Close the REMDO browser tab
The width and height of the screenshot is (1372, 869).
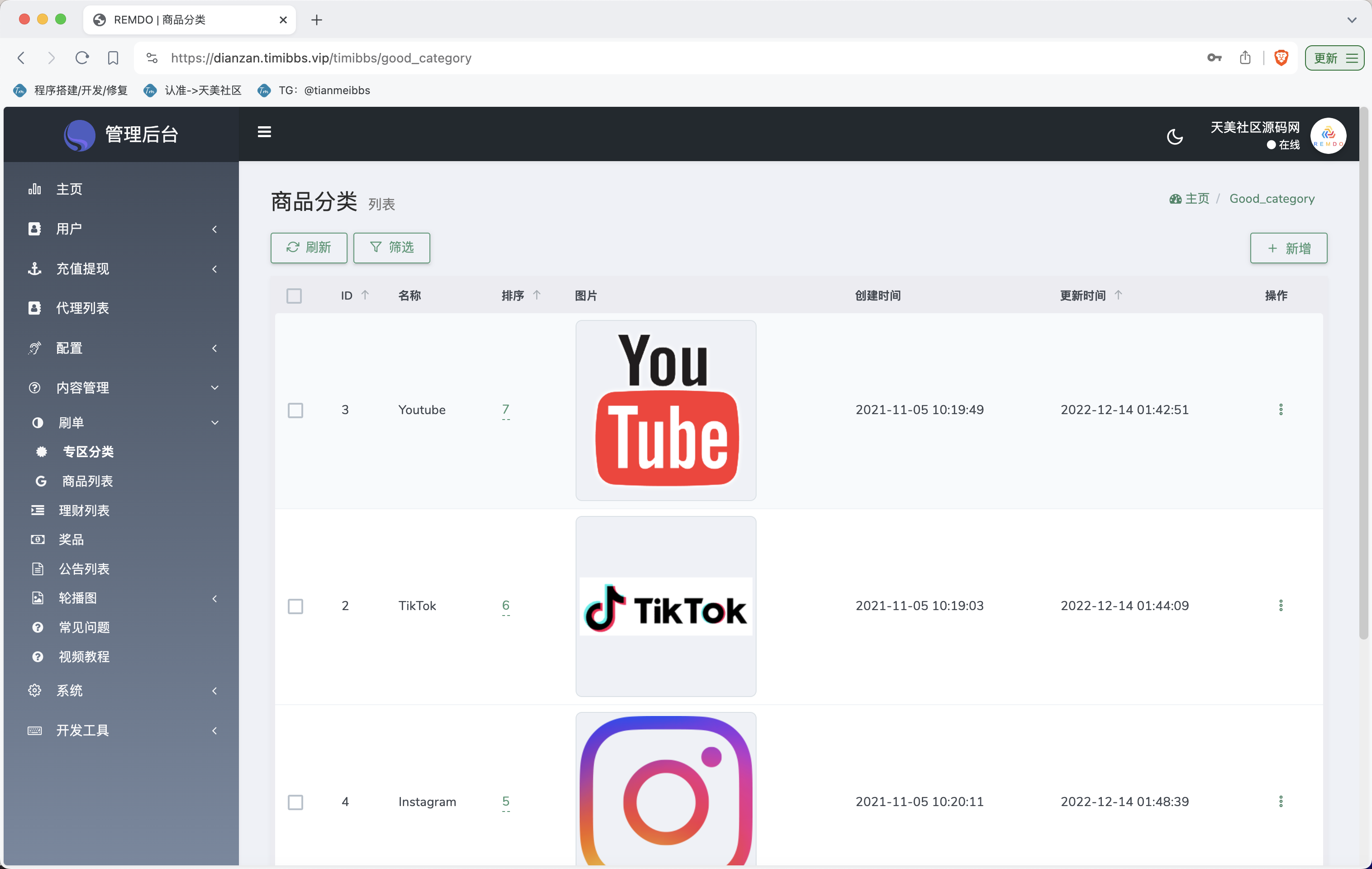pos(283,20)
